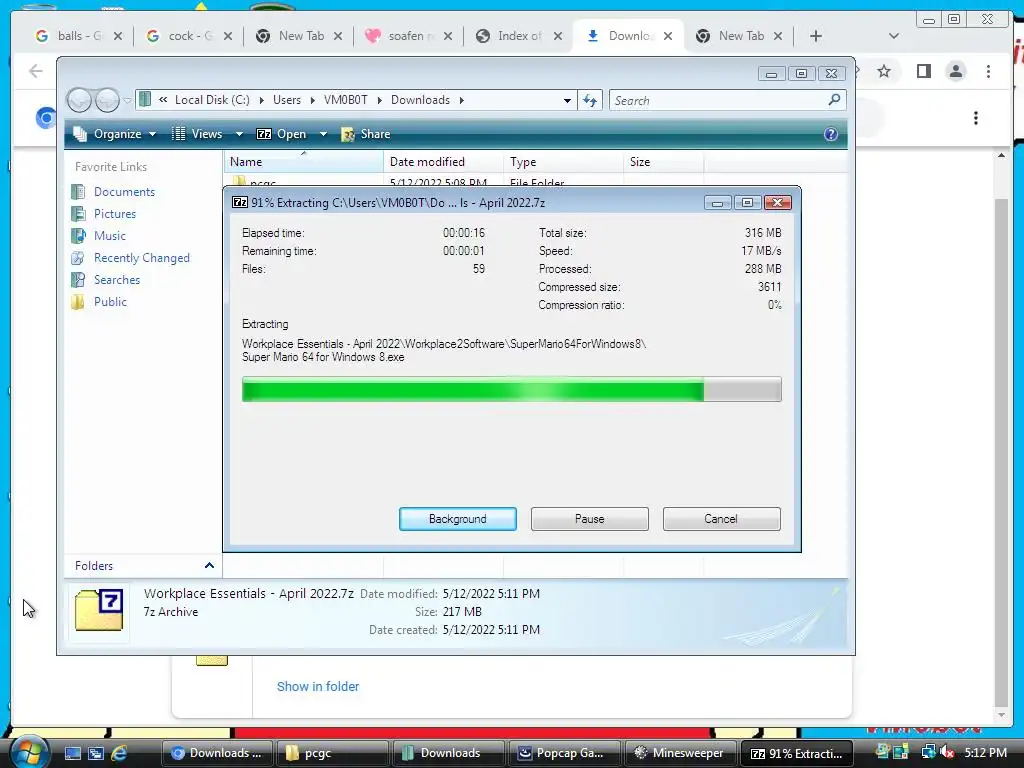Click Chrome back arrow
Viewport: 1024px width, 768px height.
coord(36,71)
